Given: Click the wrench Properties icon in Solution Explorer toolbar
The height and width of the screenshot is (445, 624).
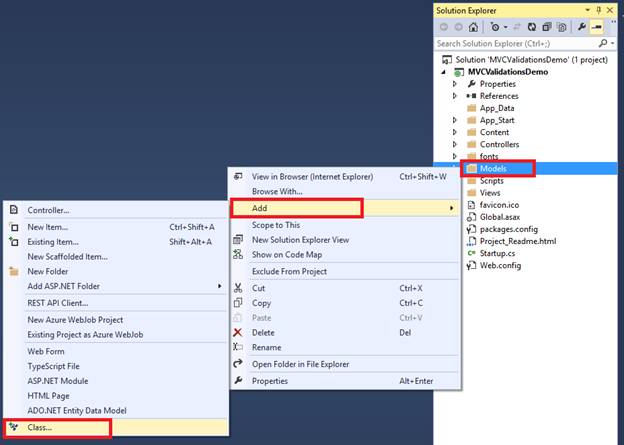Looking at the screenshot, I should (x=581, y=27).
